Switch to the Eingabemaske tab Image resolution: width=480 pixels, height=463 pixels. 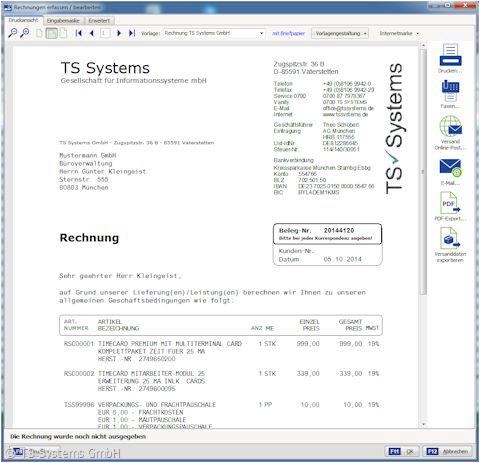pos(63,21)
